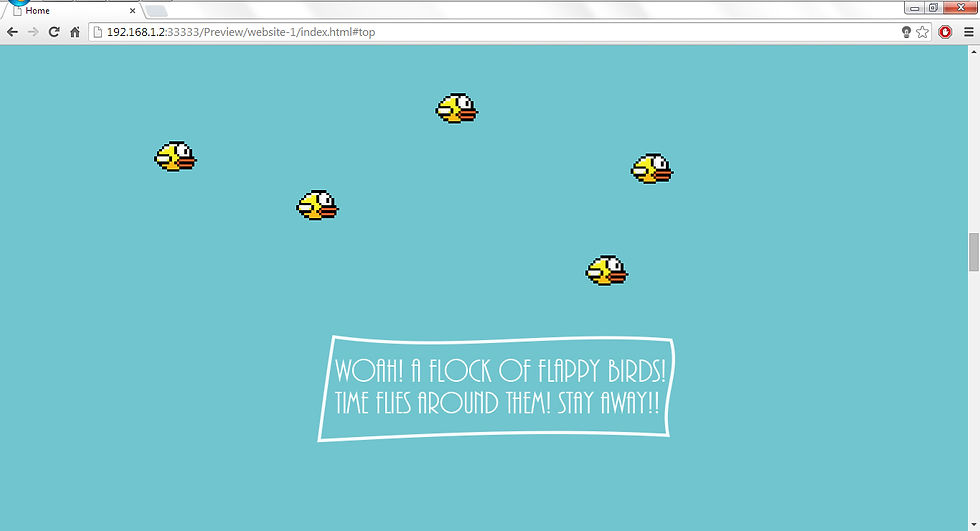Viewport: 980px width, 531px height.
Task: Bookmark this page with the star icon
Action: [x=922, y=32]
